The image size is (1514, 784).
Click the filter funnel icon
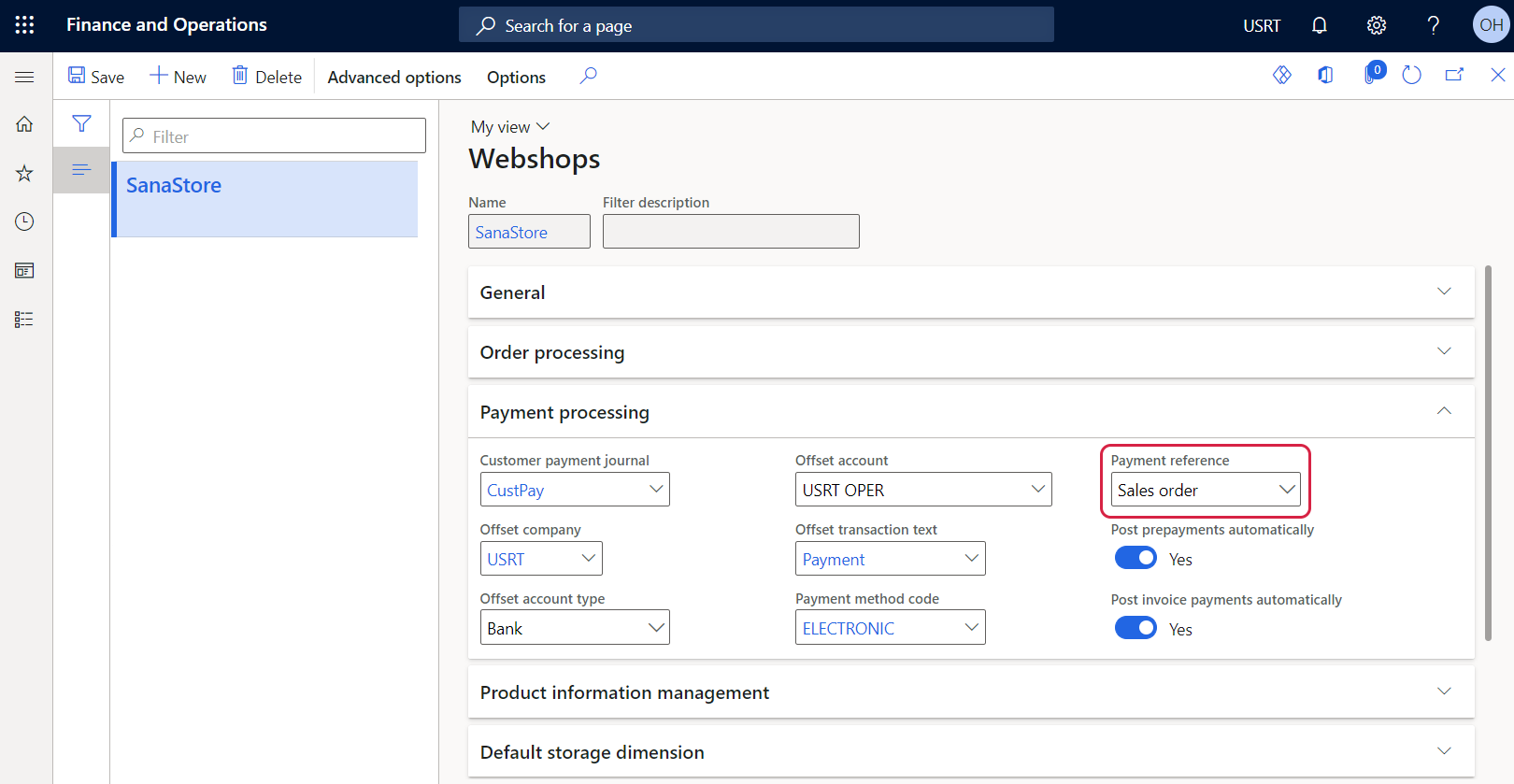pyautogui.click(x=81, y=123)
